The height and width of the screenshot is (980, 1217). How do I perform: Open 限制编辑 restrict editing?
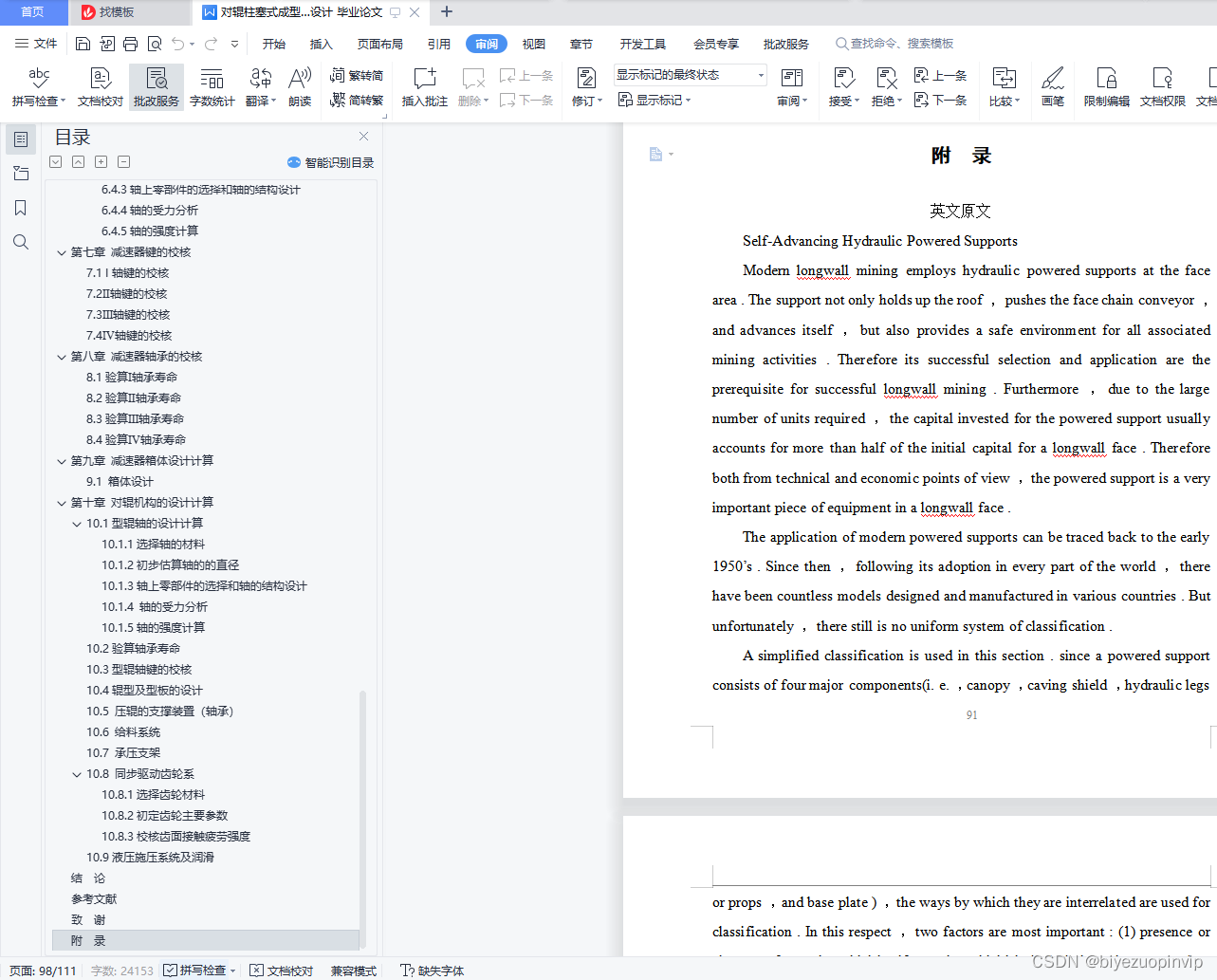pos(1107,86)
